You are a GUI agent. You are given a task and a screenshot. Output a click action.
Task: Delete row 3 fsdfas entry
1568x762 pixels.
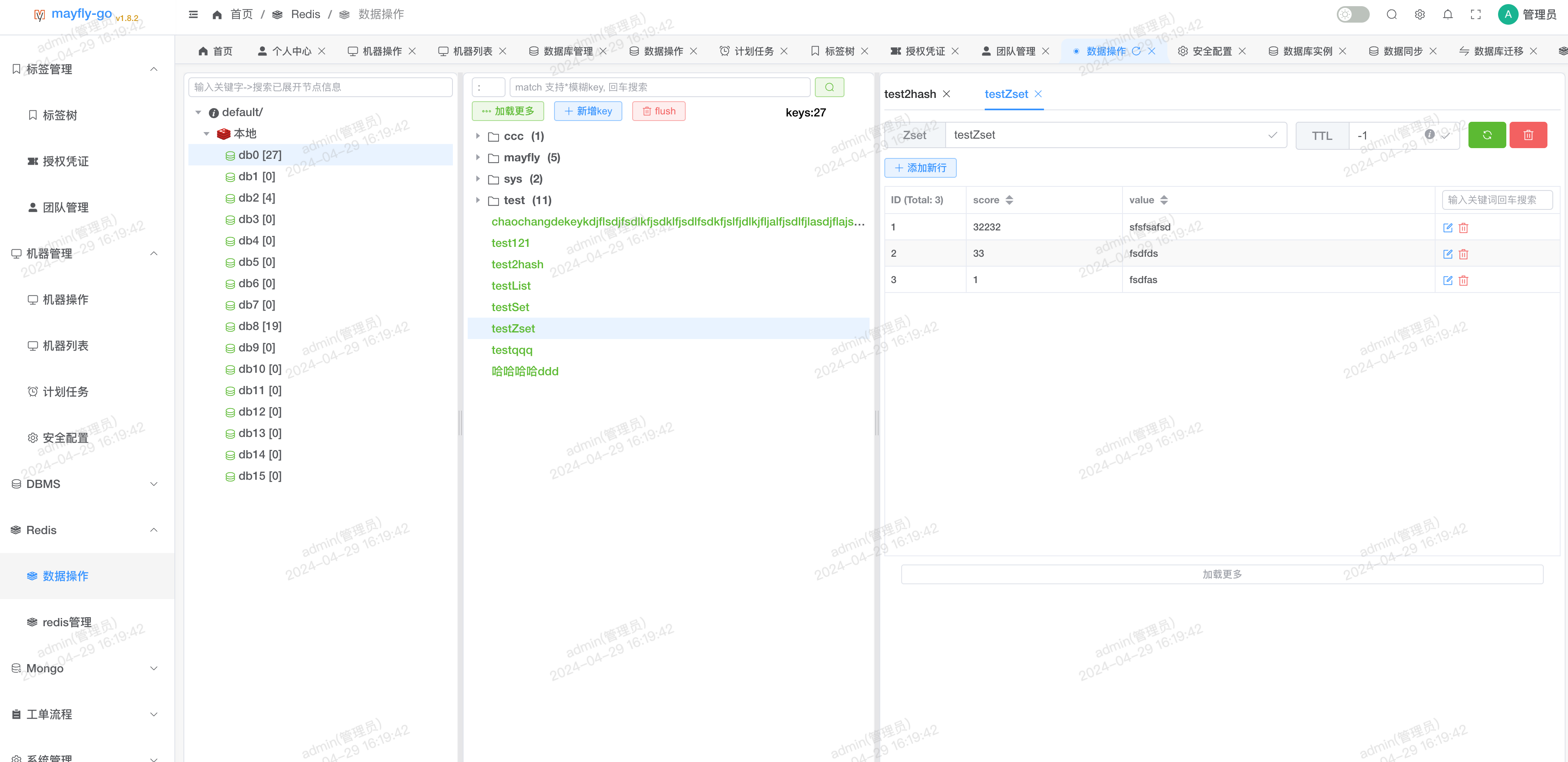pyautogui.click(x=1463, y=281)
